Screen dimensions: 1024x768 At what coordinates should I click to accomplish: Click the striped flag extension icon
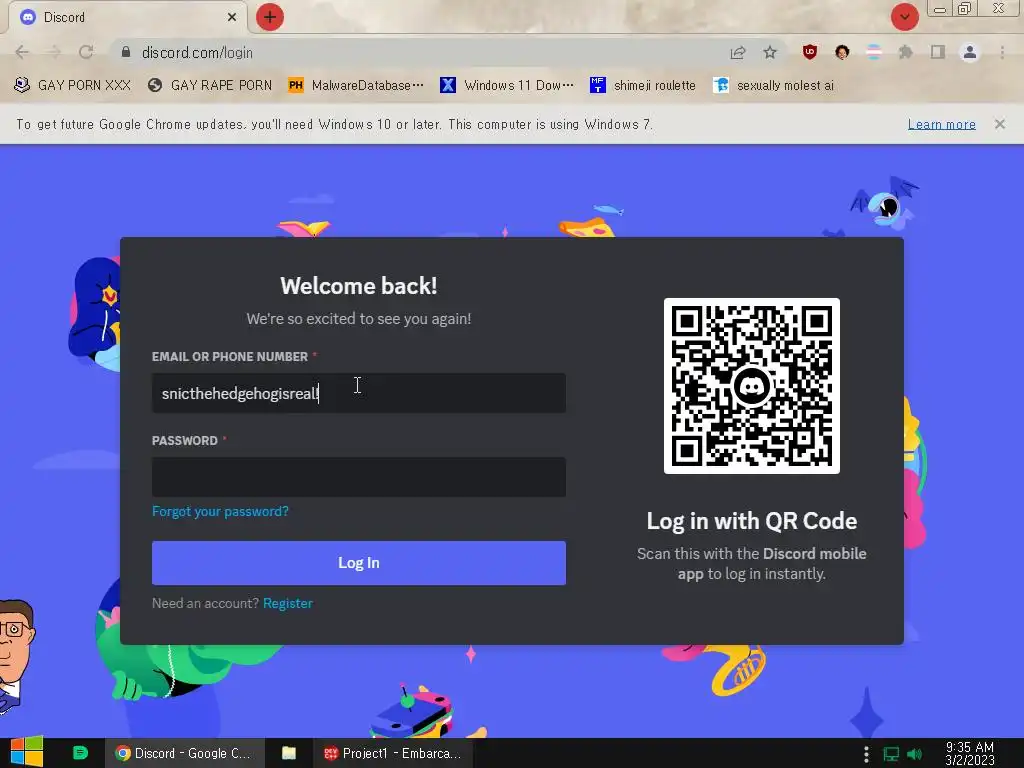tap(874, 52)
